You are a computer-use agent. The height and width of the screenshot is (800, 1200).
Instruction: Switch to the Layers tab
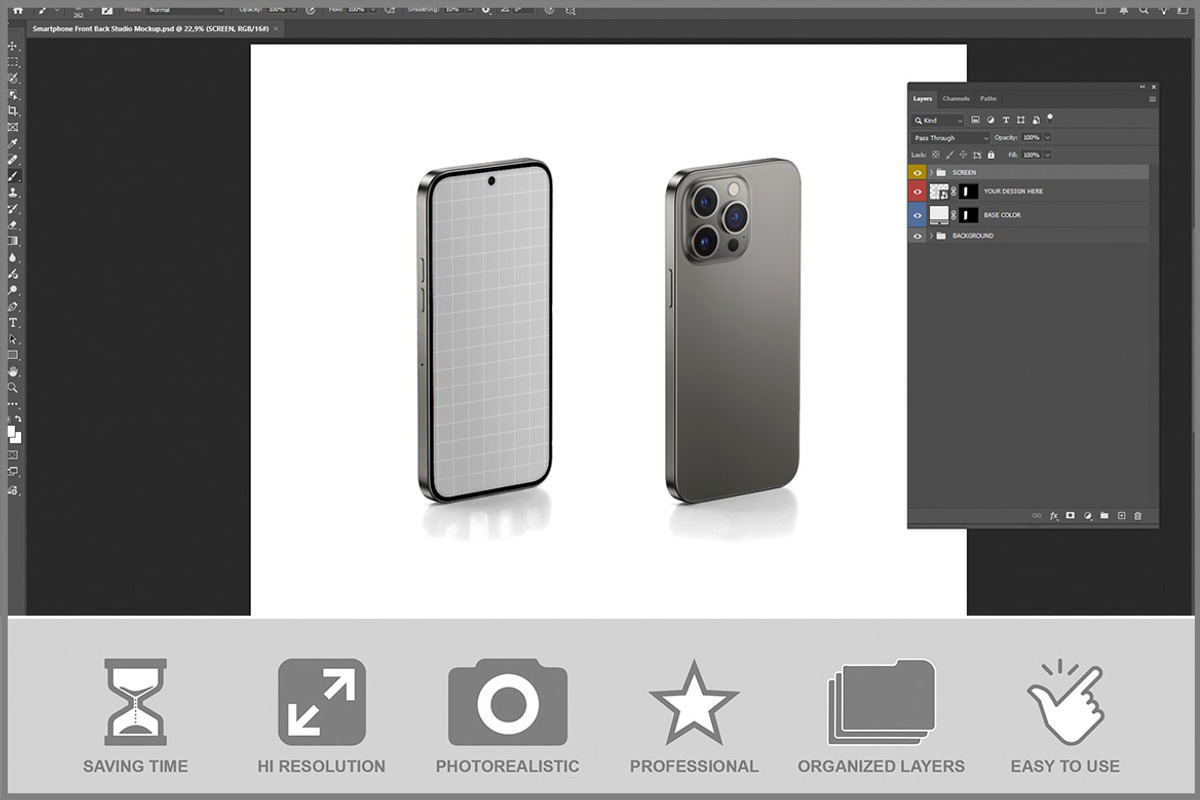point(922,99)
